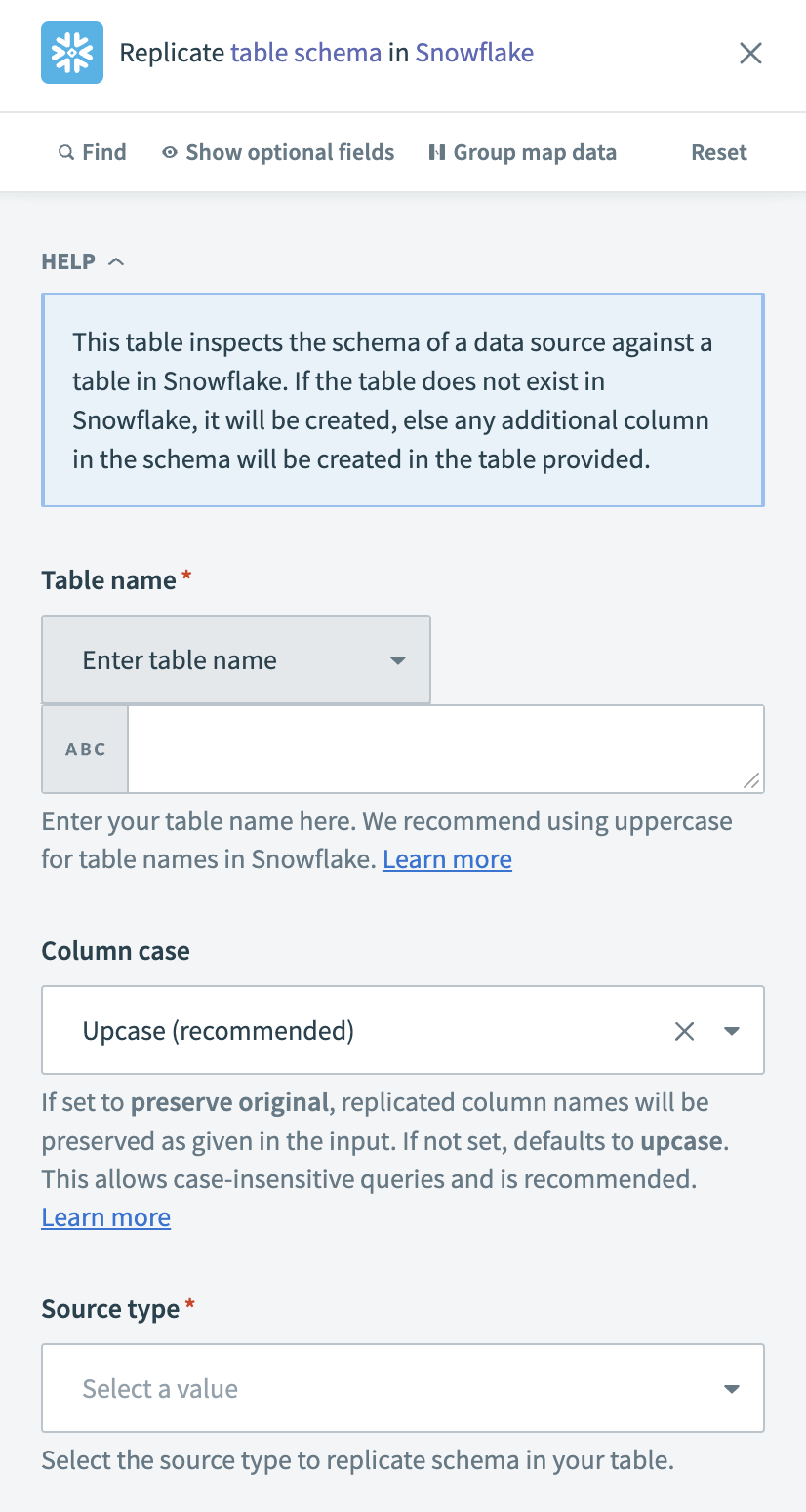Open the Column case dropdown arrow

coord(732,1030)
